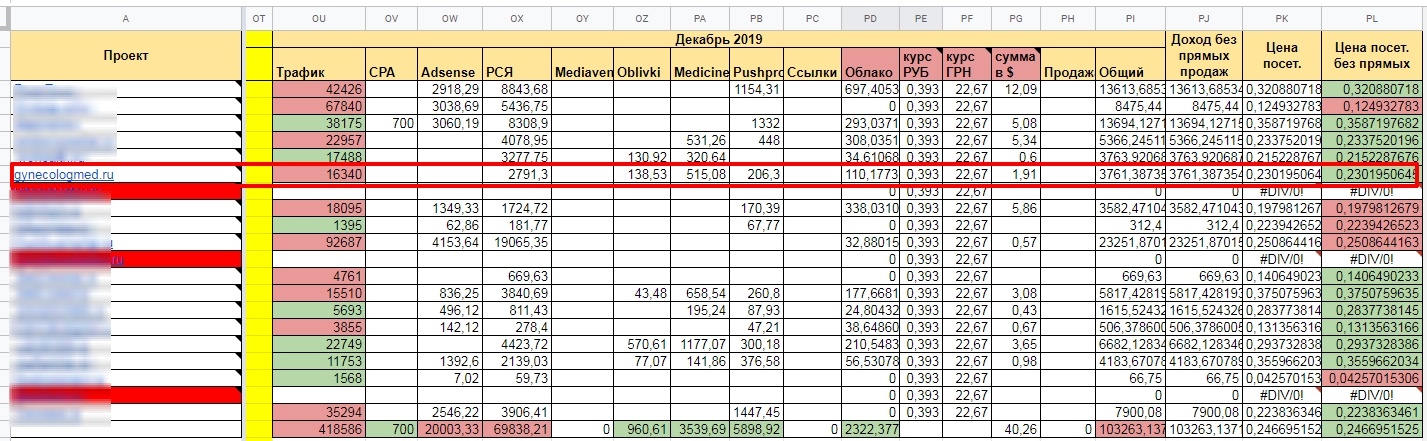Select сумма в $ cell 12,09
Screen dimensions: 1427x441
[x=1015, y=90]
